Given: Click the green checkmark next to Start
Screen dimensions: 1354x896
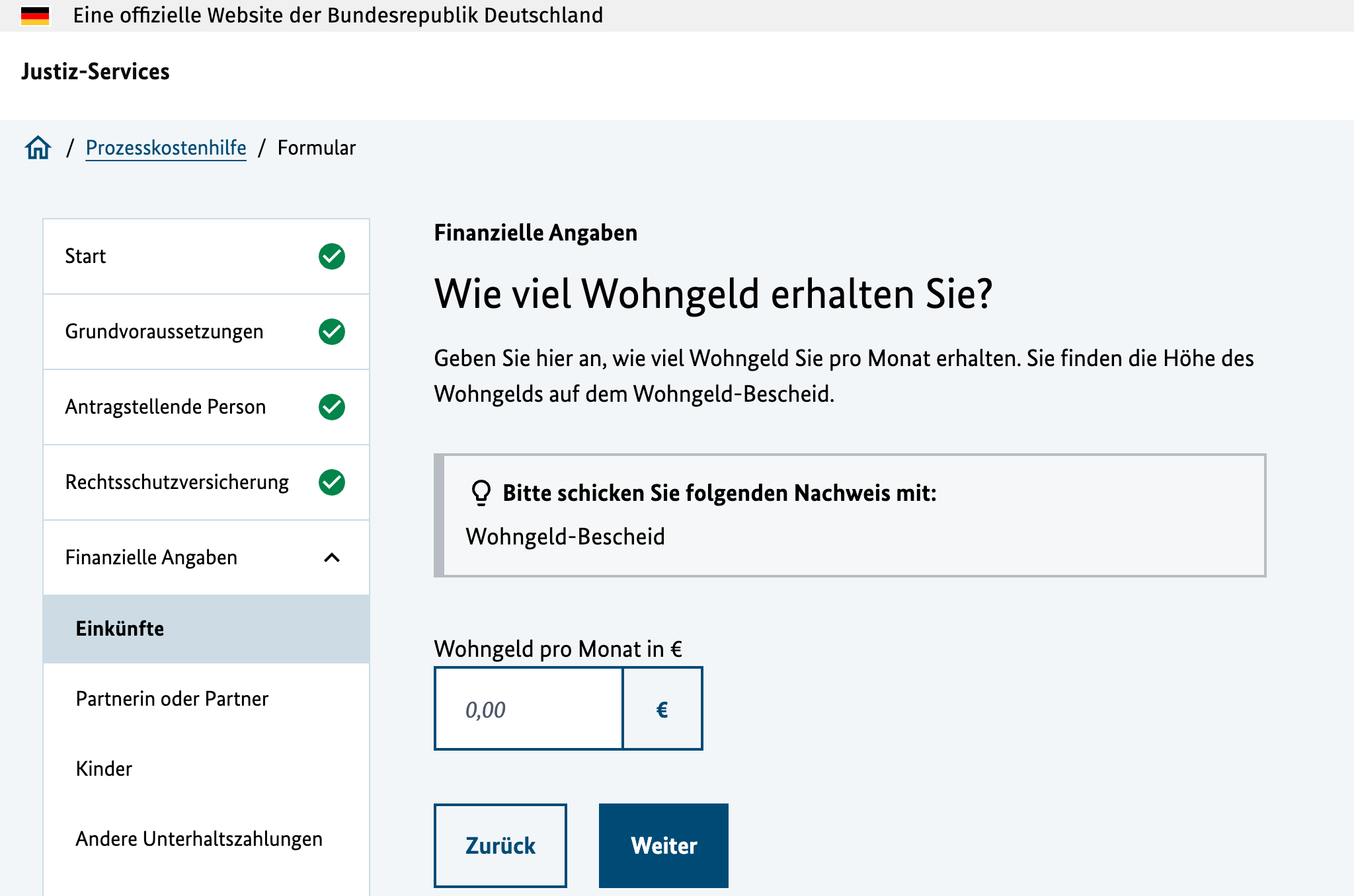Looking at the screenshot, I should point(333,256).
